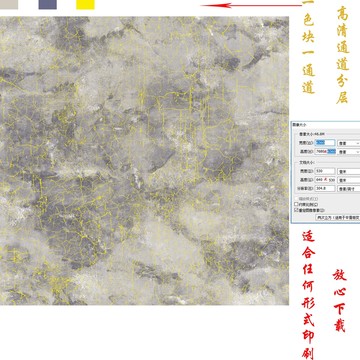Click the beige color swatch
This screenshot has height=360, width=360.
tap(9, 4)
